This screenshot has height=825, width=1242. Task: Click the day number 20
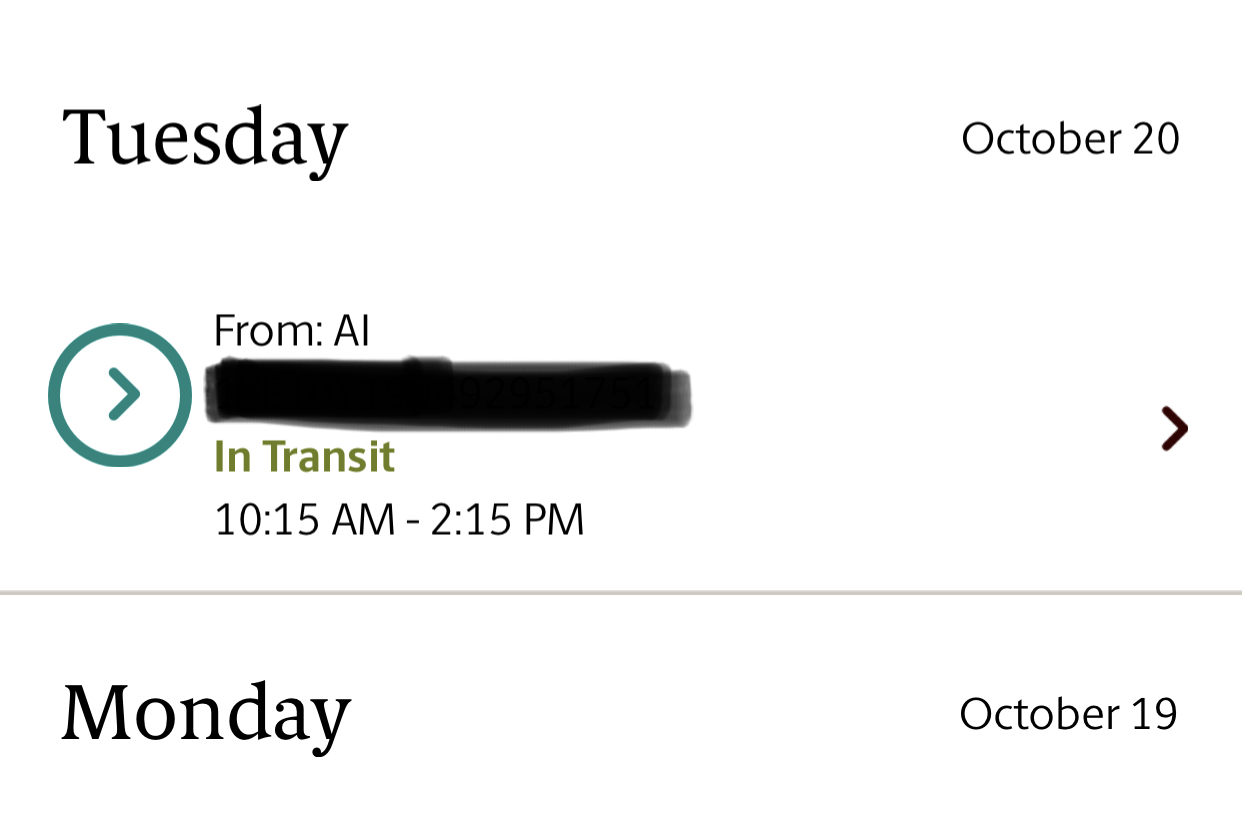(x=1157, y=138)
